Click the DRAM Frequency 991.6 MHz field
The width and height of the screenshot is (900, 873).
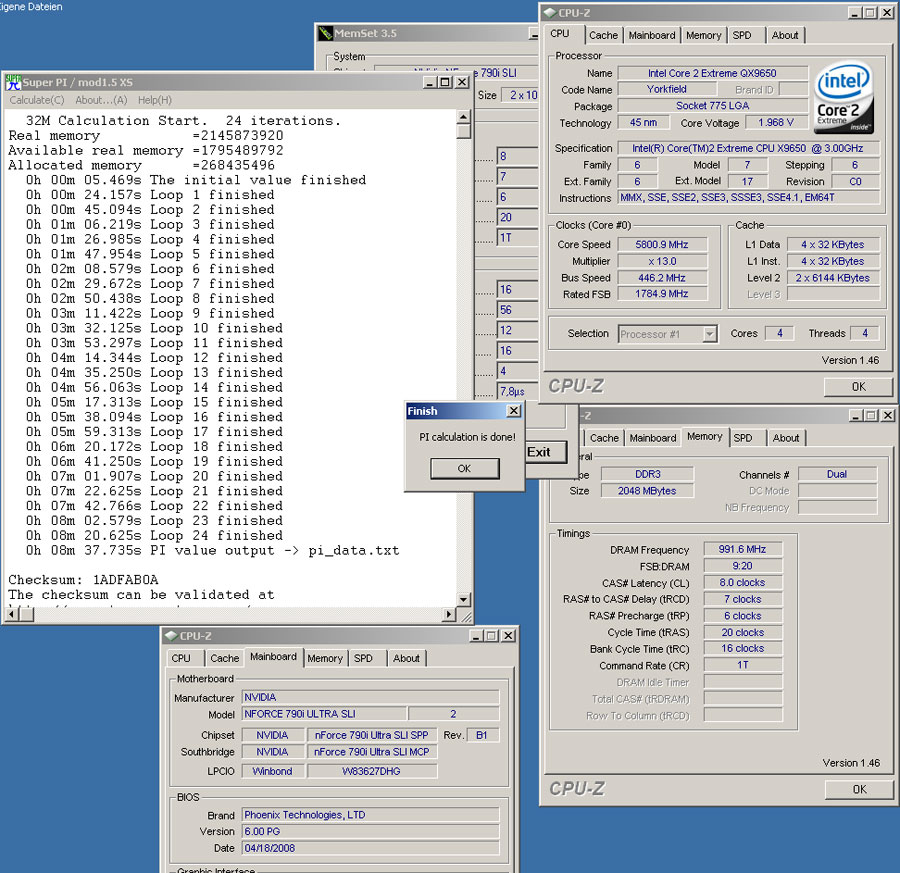click(742, 549)
